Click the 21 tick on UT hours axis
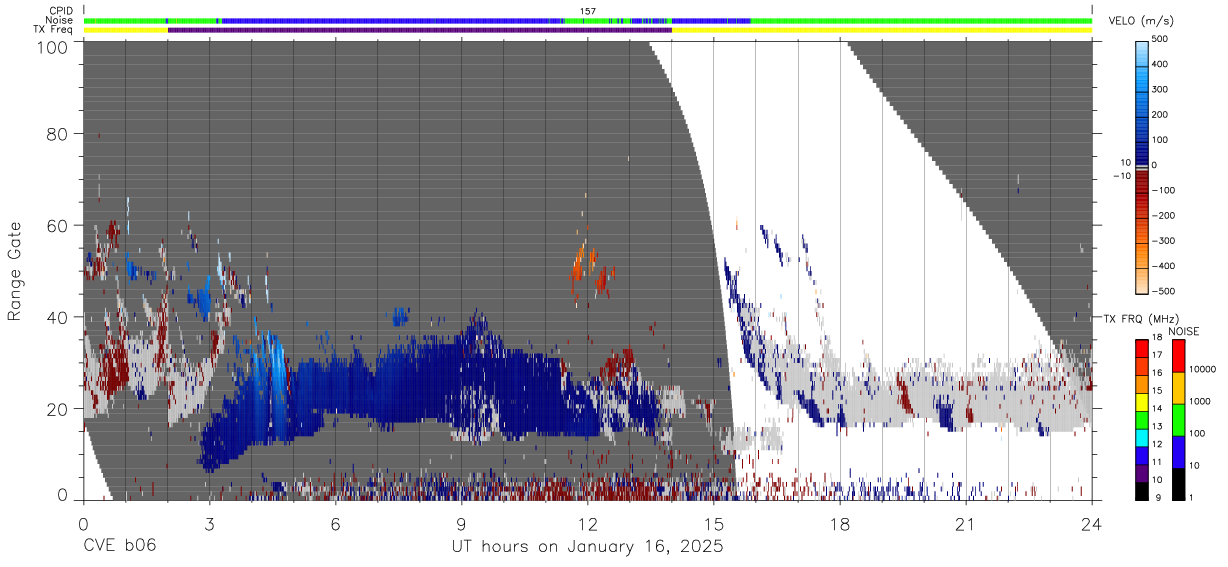 [966, 523]
